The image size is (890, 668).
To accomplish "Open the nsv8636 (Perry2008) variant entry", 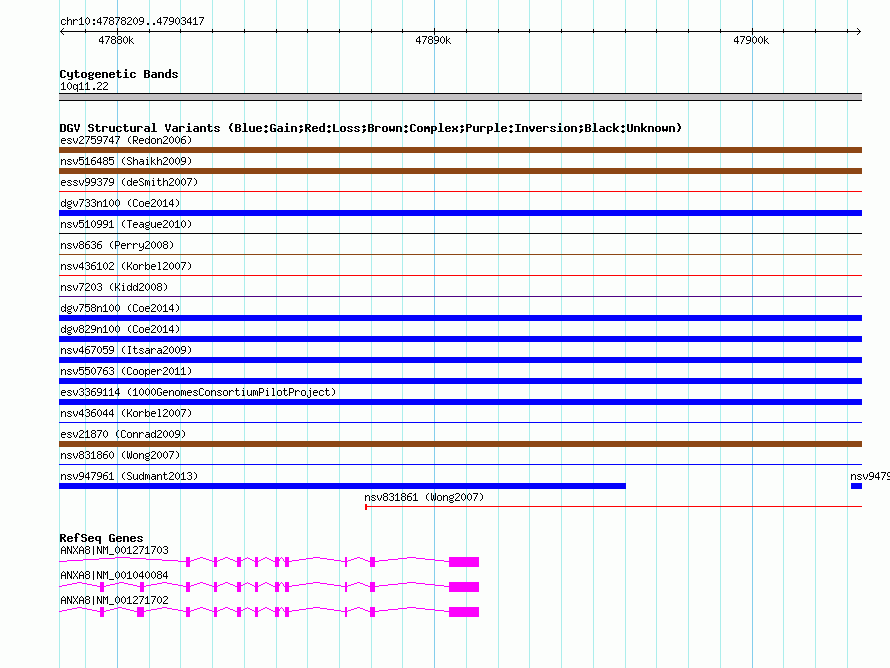I will 117,245.
